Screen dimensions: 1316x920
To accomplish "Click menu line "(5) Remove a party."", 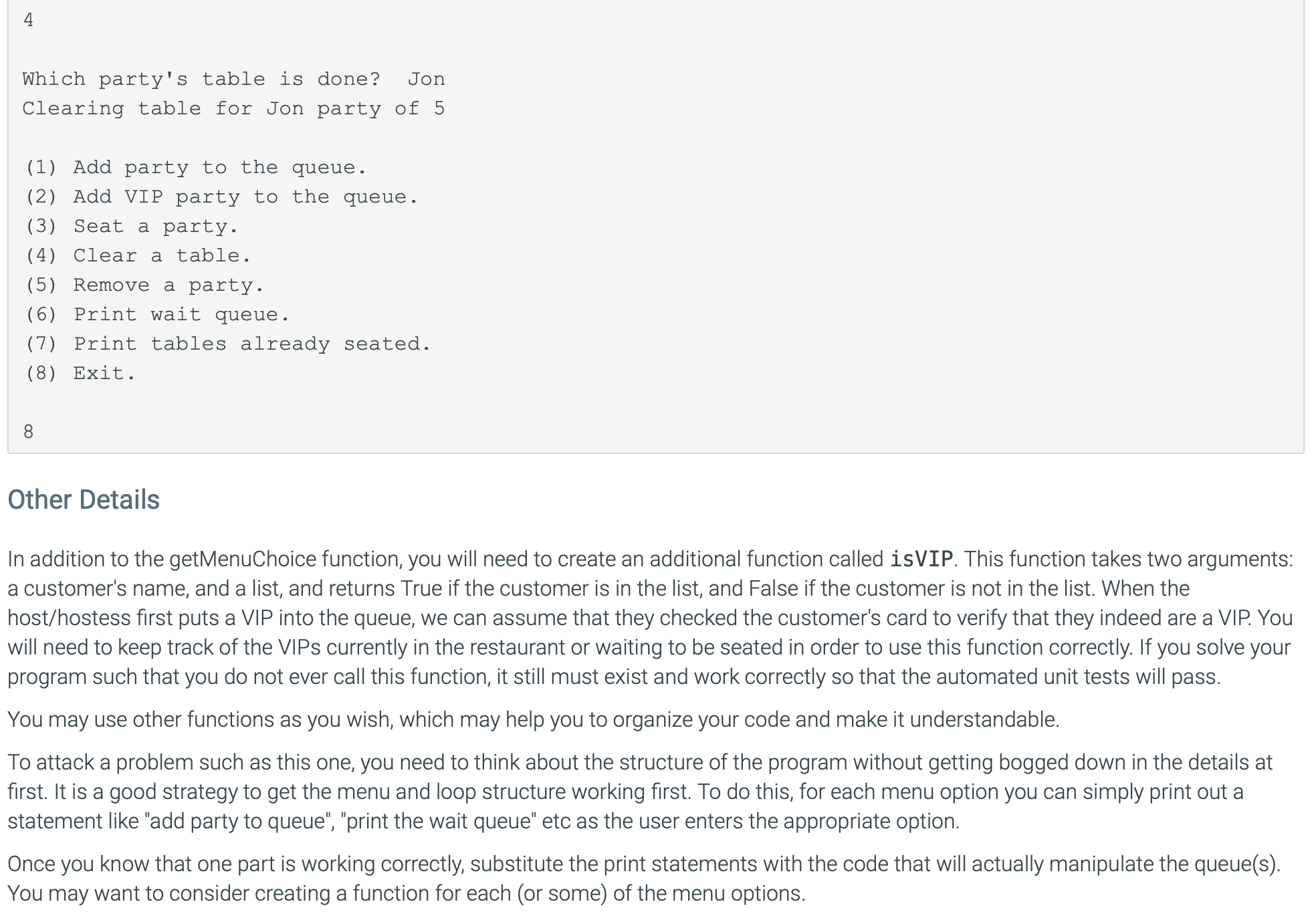I will tap(144, 285).
